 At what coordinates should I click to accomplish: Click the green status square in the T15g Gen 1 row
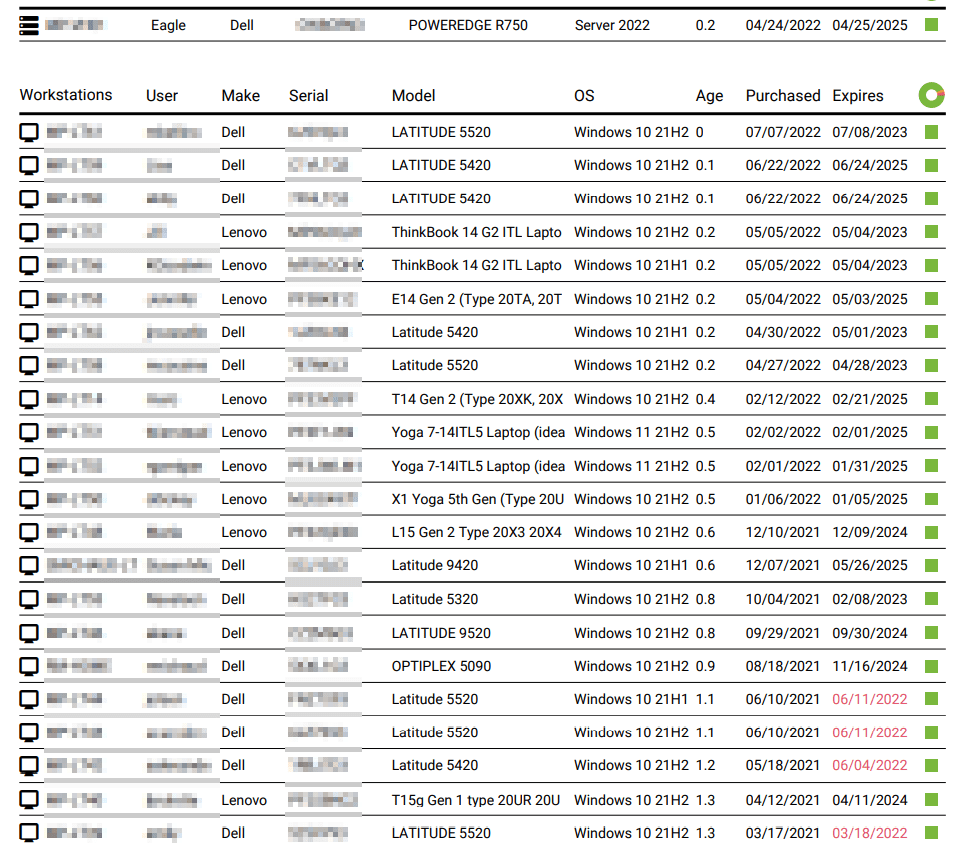point(932,799)
